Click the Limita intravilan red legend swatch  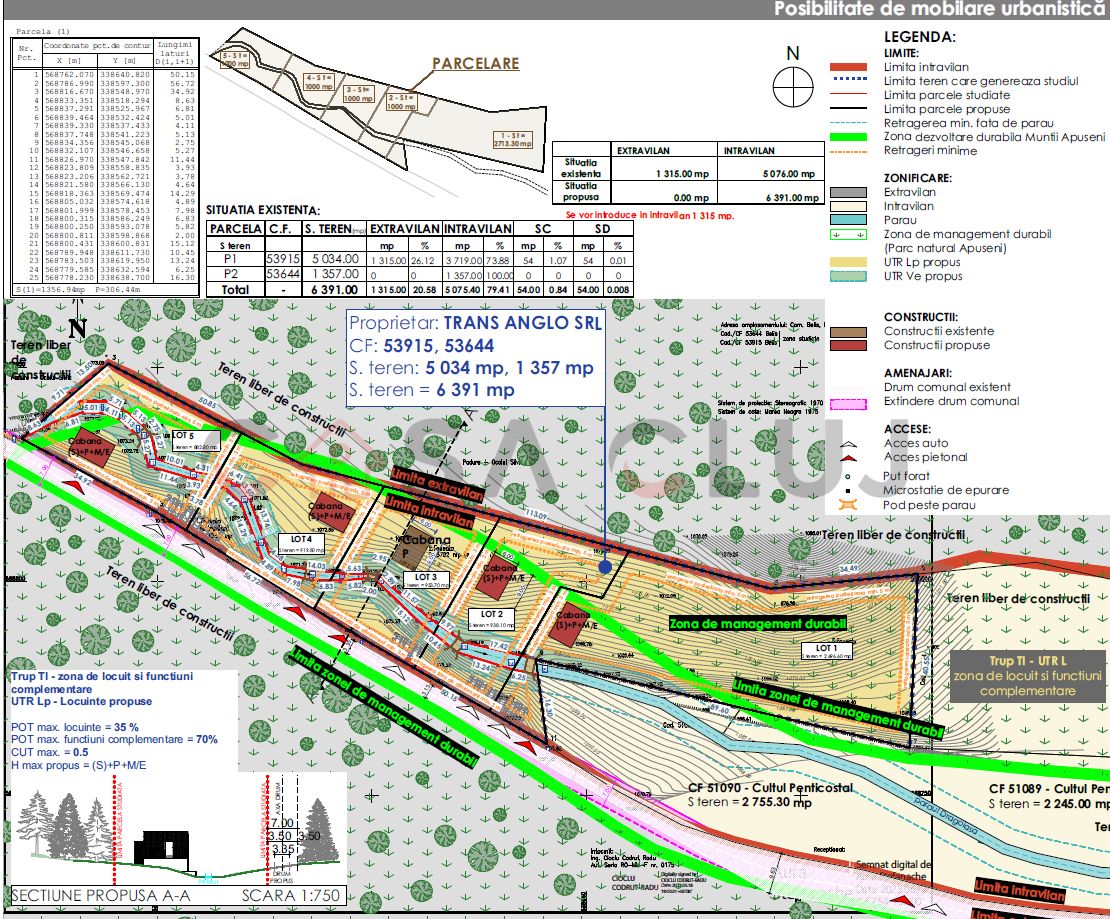(848, 67)
